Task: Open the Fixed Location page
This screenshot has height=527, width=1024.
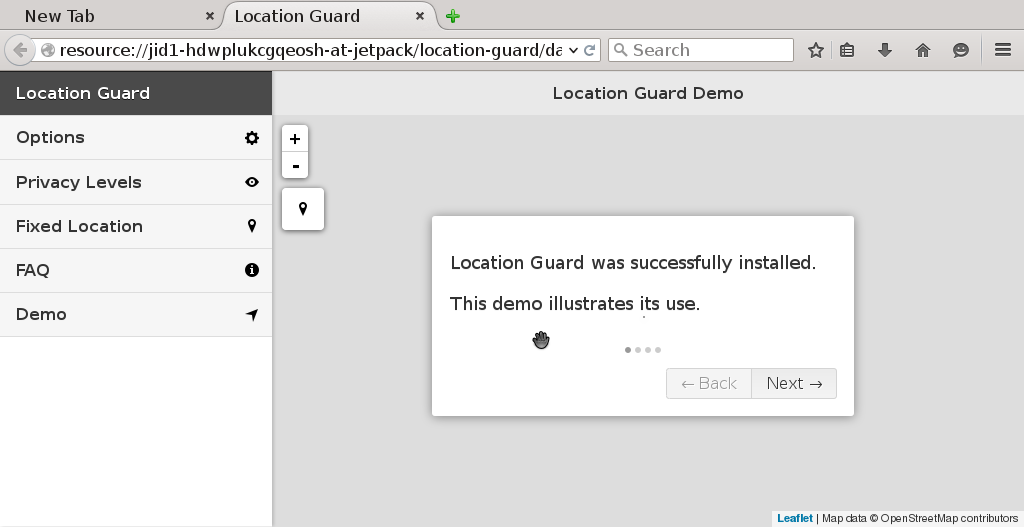Action: [x=136, y=227]
